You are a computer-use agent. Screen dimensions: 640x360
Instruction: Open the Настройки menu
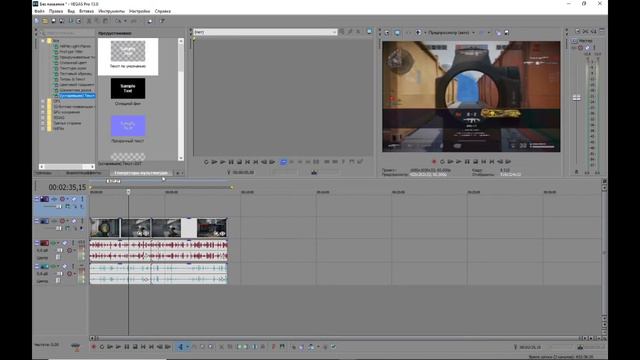139,11
